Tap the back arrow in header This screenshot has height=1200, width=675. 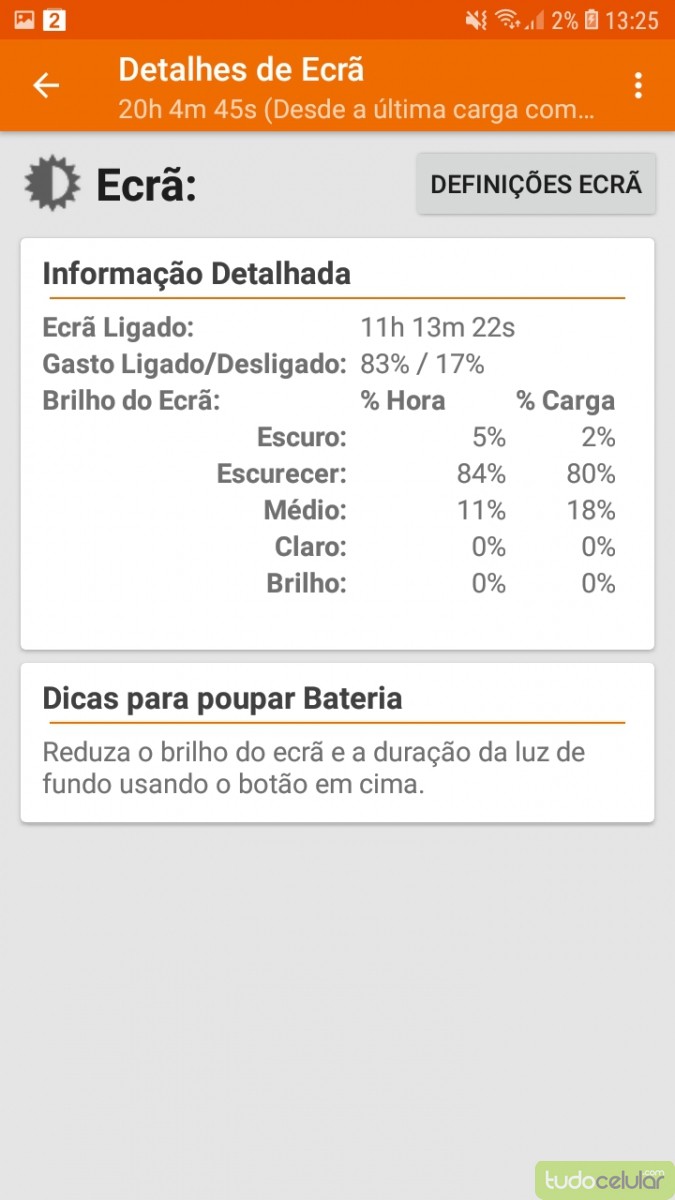coord(46,86)
